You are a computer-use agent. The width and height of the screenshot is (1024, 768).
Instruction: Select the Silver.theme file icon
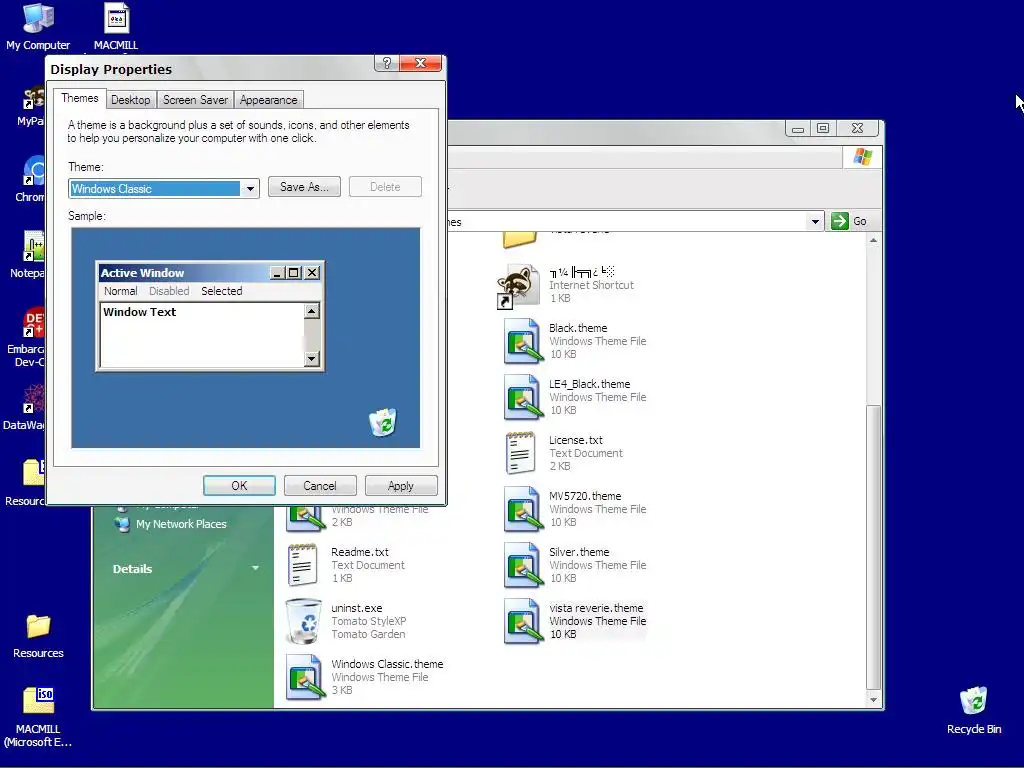523,566
